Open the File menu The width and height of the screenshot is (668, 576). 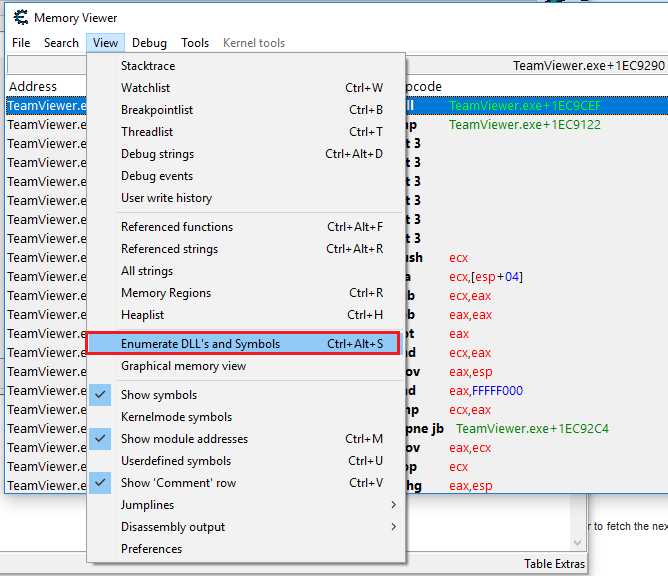(x=21, y=43)
